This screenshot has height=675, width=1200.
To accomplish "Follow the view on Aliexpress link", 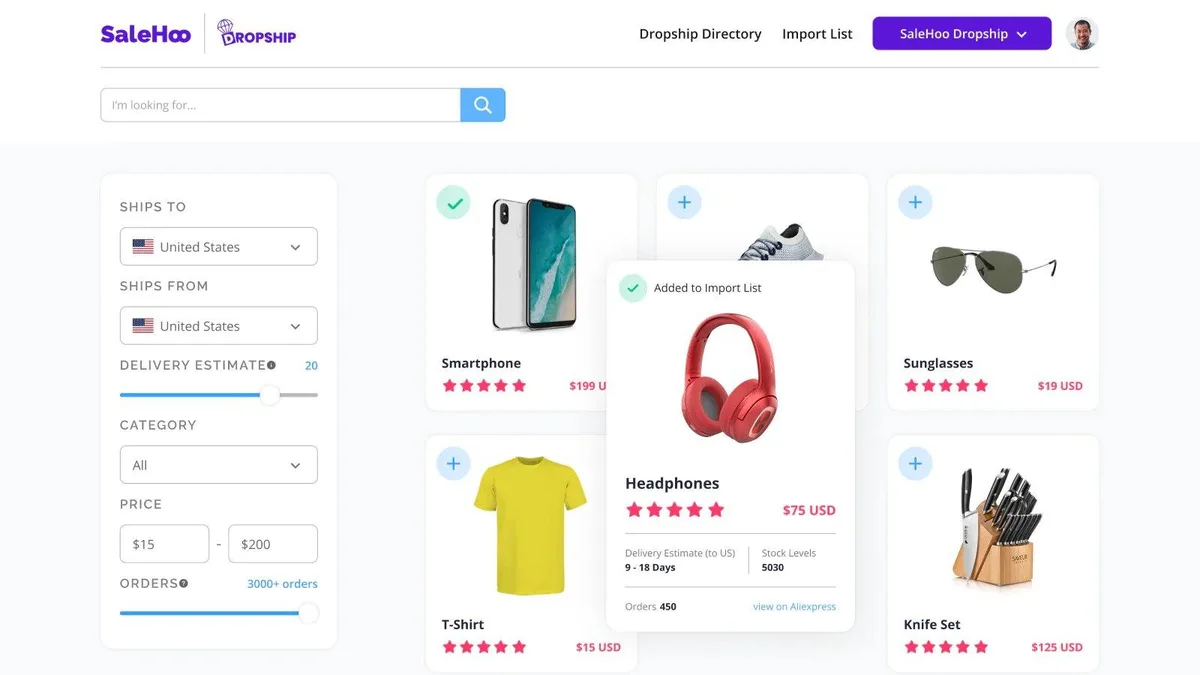I will (794, 607).
